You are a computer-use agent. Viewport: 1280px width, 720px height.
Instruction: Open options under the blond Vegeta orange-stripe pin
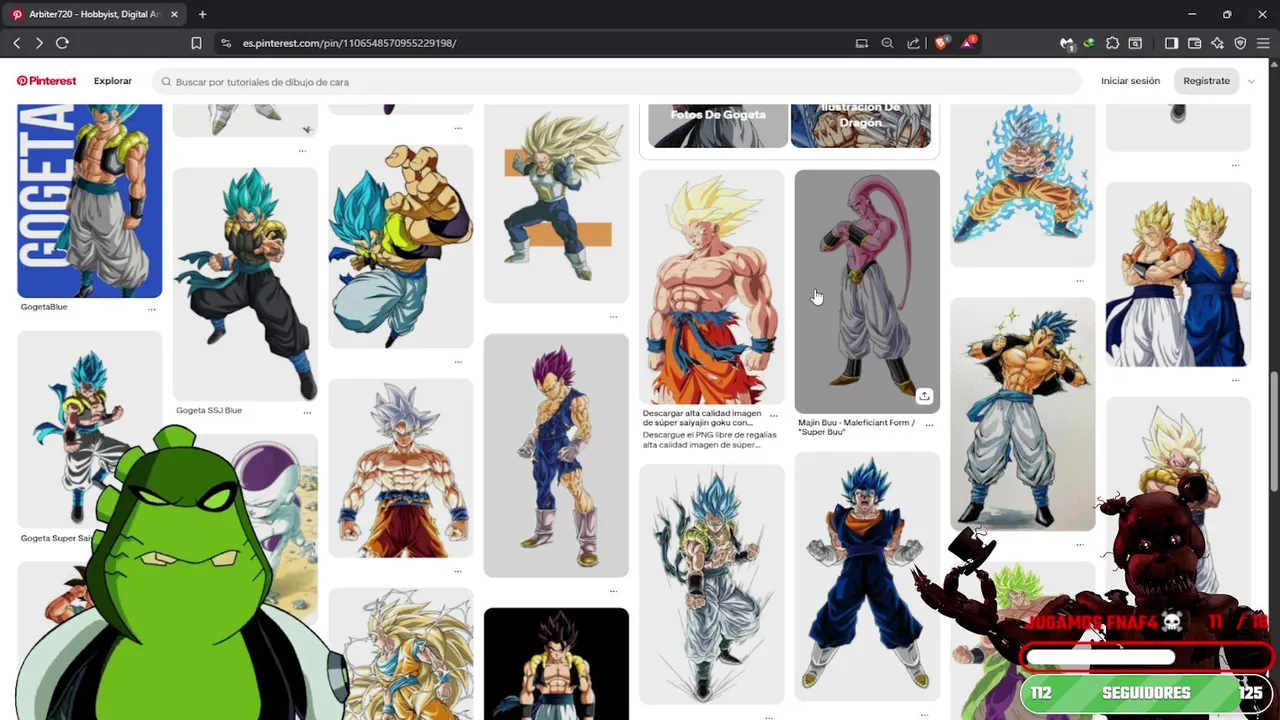pyautogui.click(x=613, y=316)
